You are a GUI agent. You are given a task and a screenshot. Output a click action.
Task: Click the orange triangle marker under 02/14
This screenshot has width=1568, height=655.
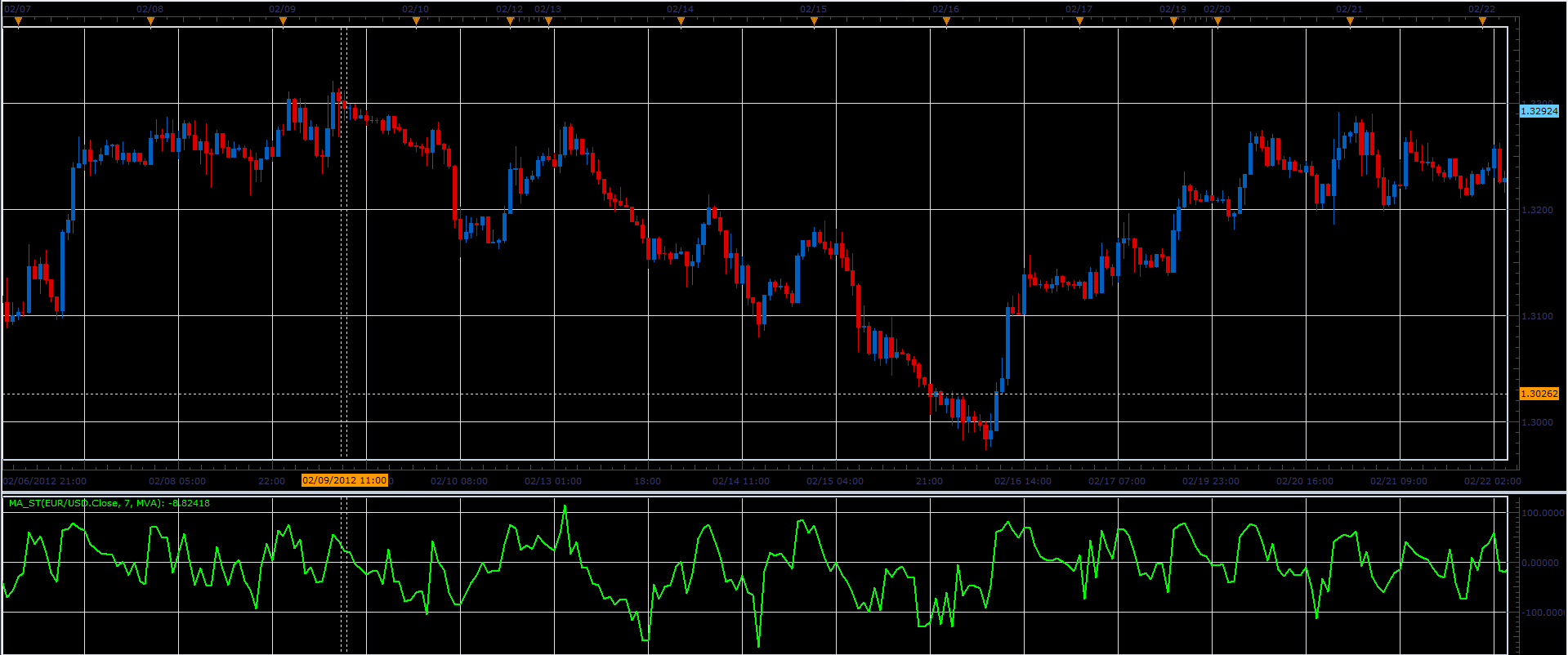(681, 22)
